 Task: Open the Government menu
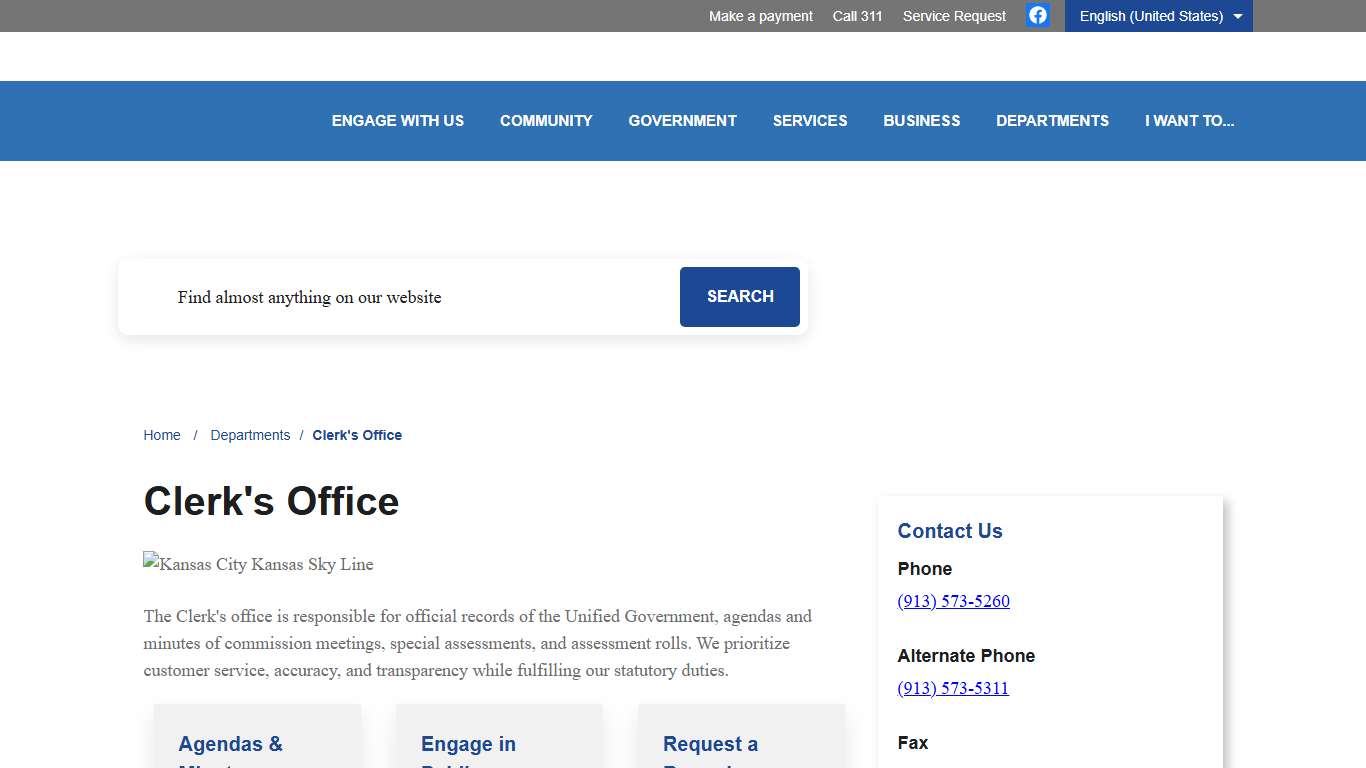[682, 121]
